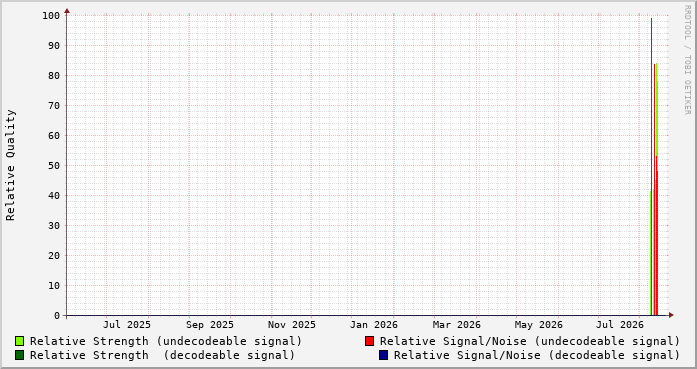The image size is (697, 369).
Task: Click the 100 value on the y-axis
Action: coord(51,16)
